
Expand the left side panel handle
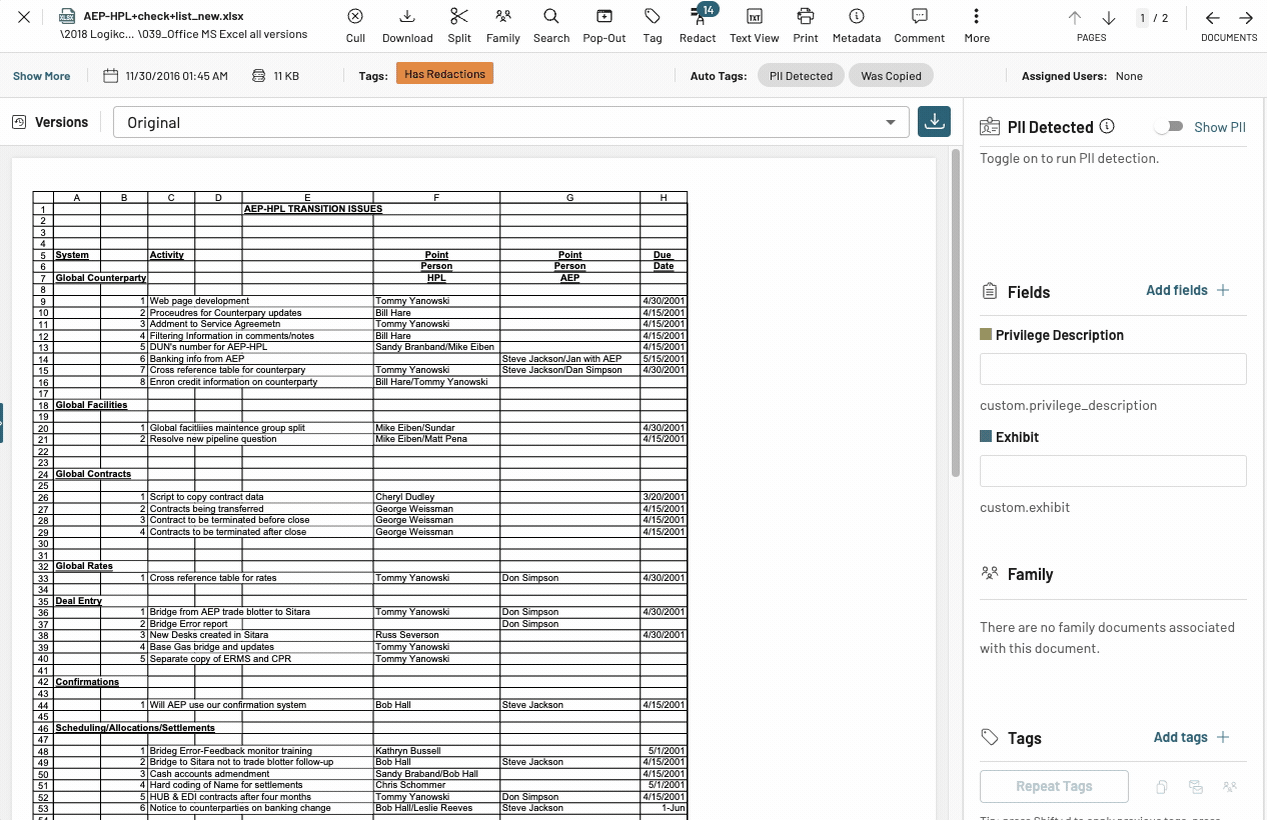click(2, 423)
